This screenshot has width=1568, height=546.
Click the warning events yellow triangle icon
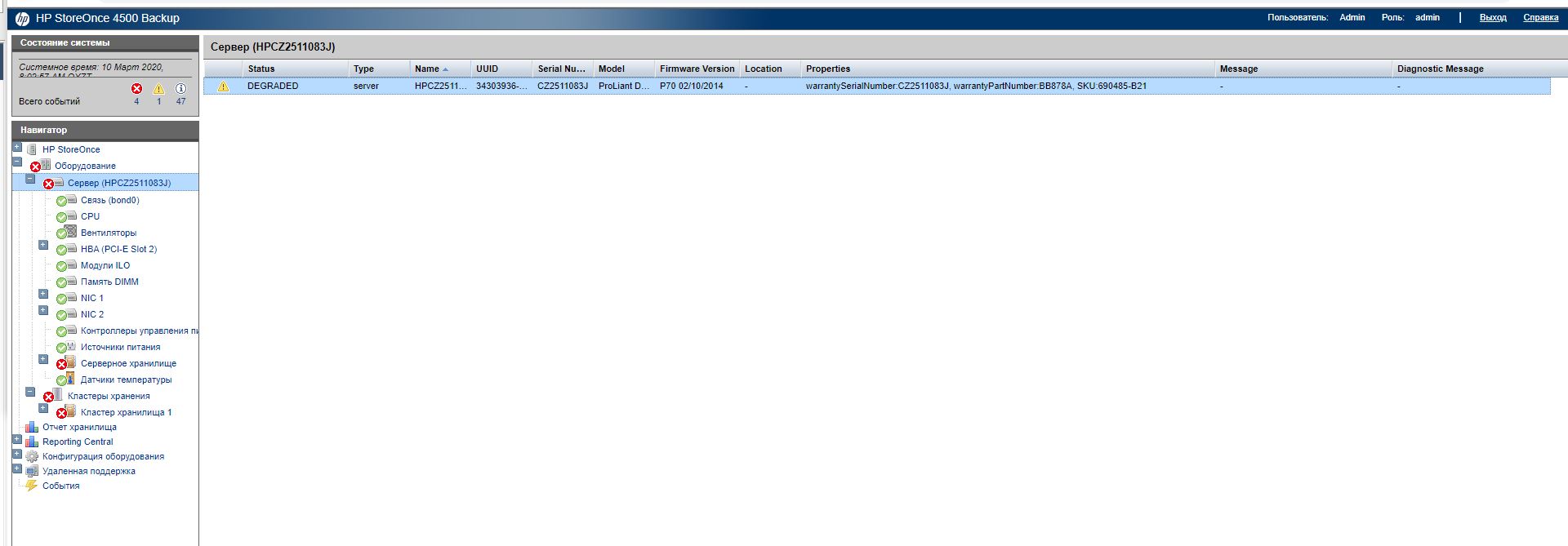pyautogui.click(x=158, y=88)
